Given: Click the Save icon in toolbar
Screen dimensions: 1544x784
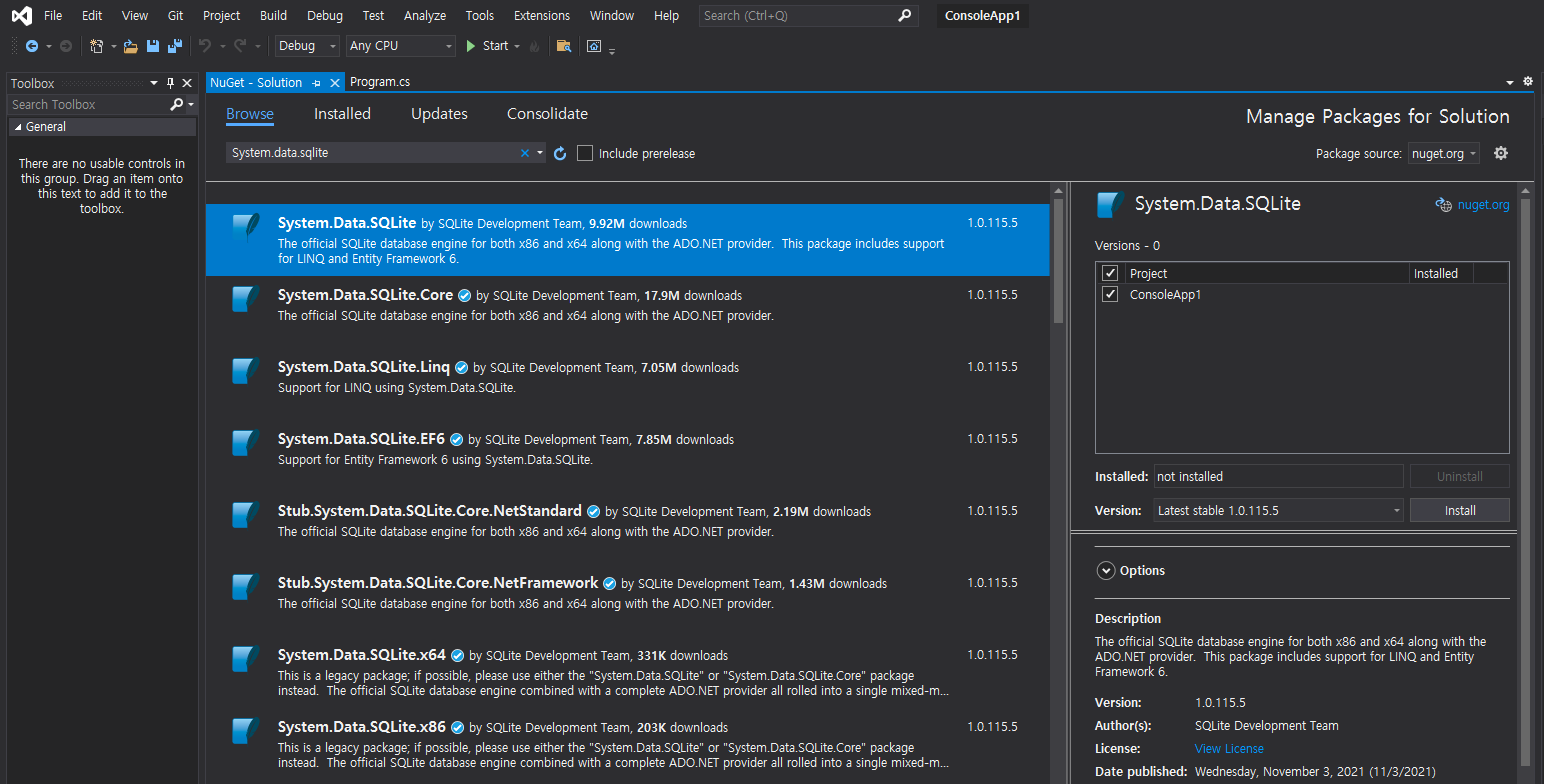Looking at the screenshot, I should [153, 46].
